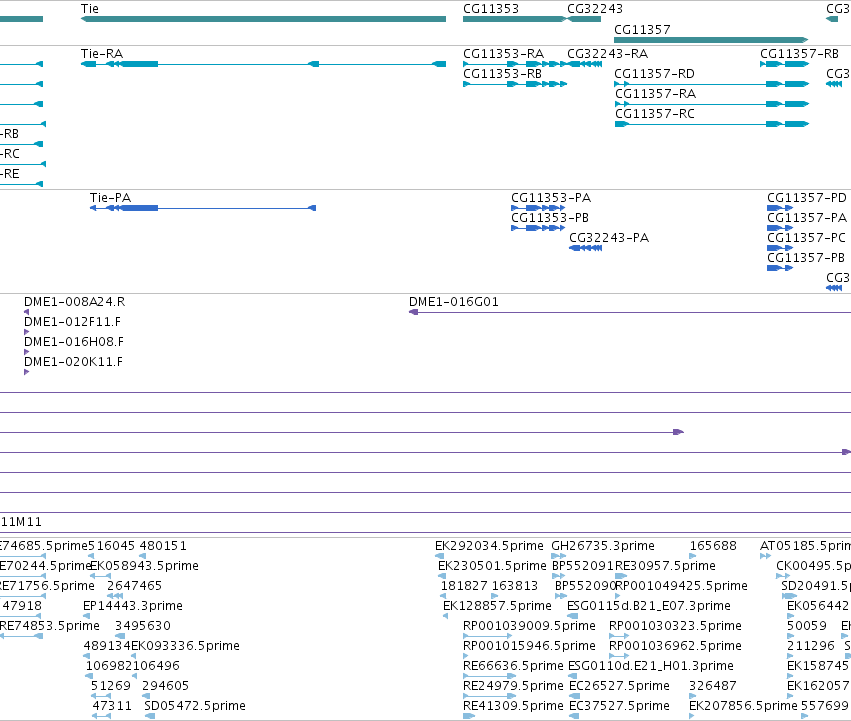This screenshot has width=851, height=721.
Task: Select the CG11357-PC protein label
Action: (x=806, y=238)
